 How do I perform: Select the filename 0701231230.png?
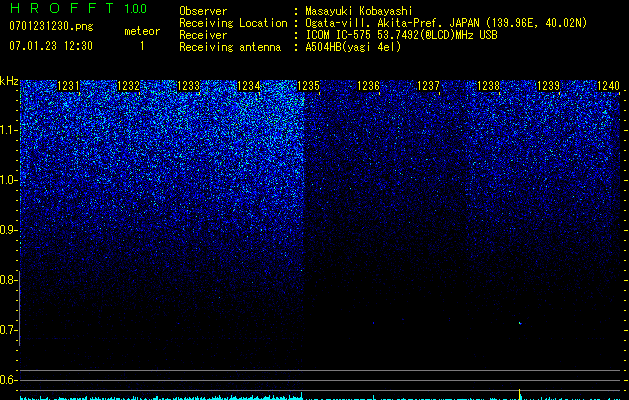[51, 26]
